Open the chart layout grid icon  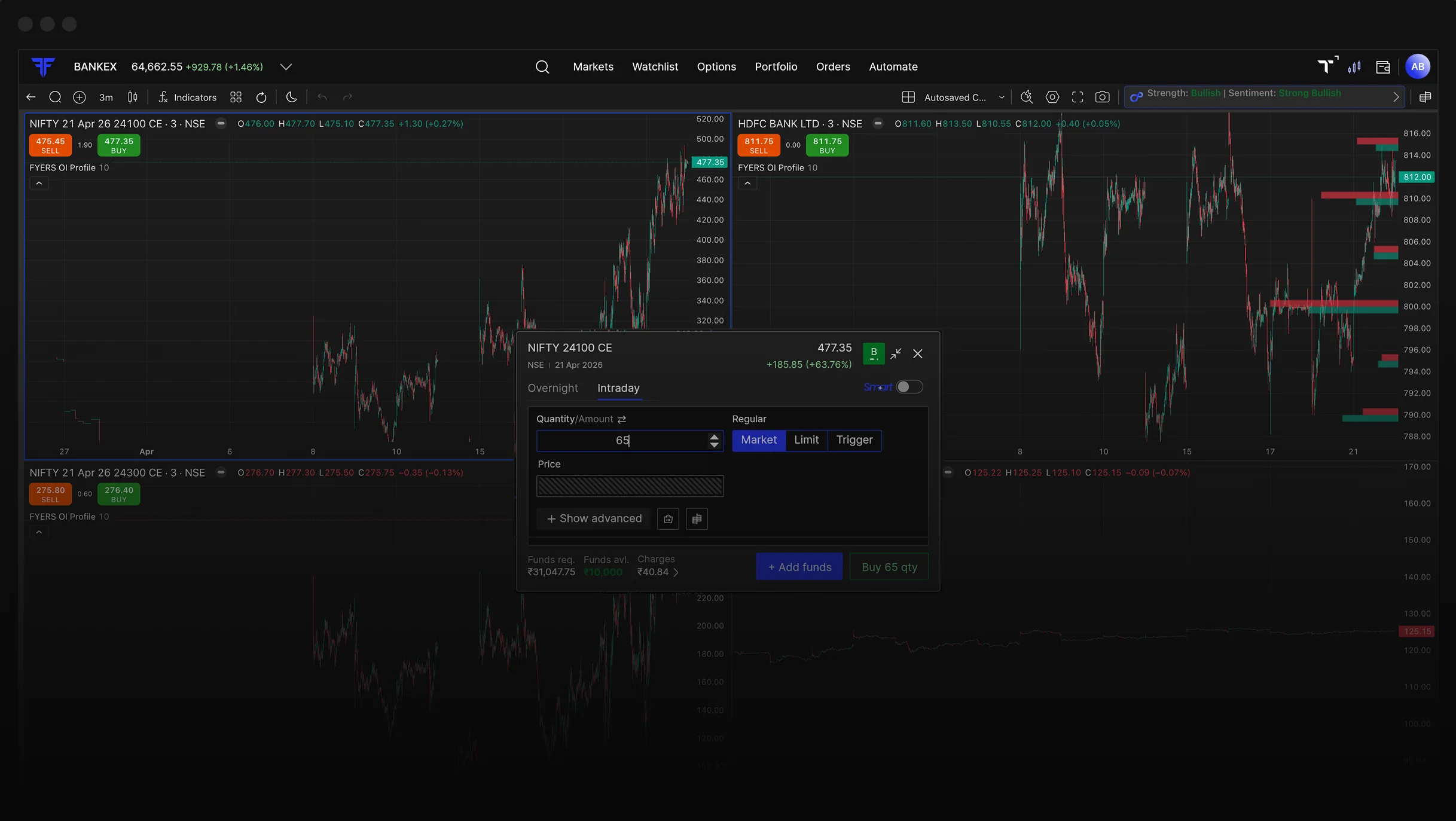point(908,97)
